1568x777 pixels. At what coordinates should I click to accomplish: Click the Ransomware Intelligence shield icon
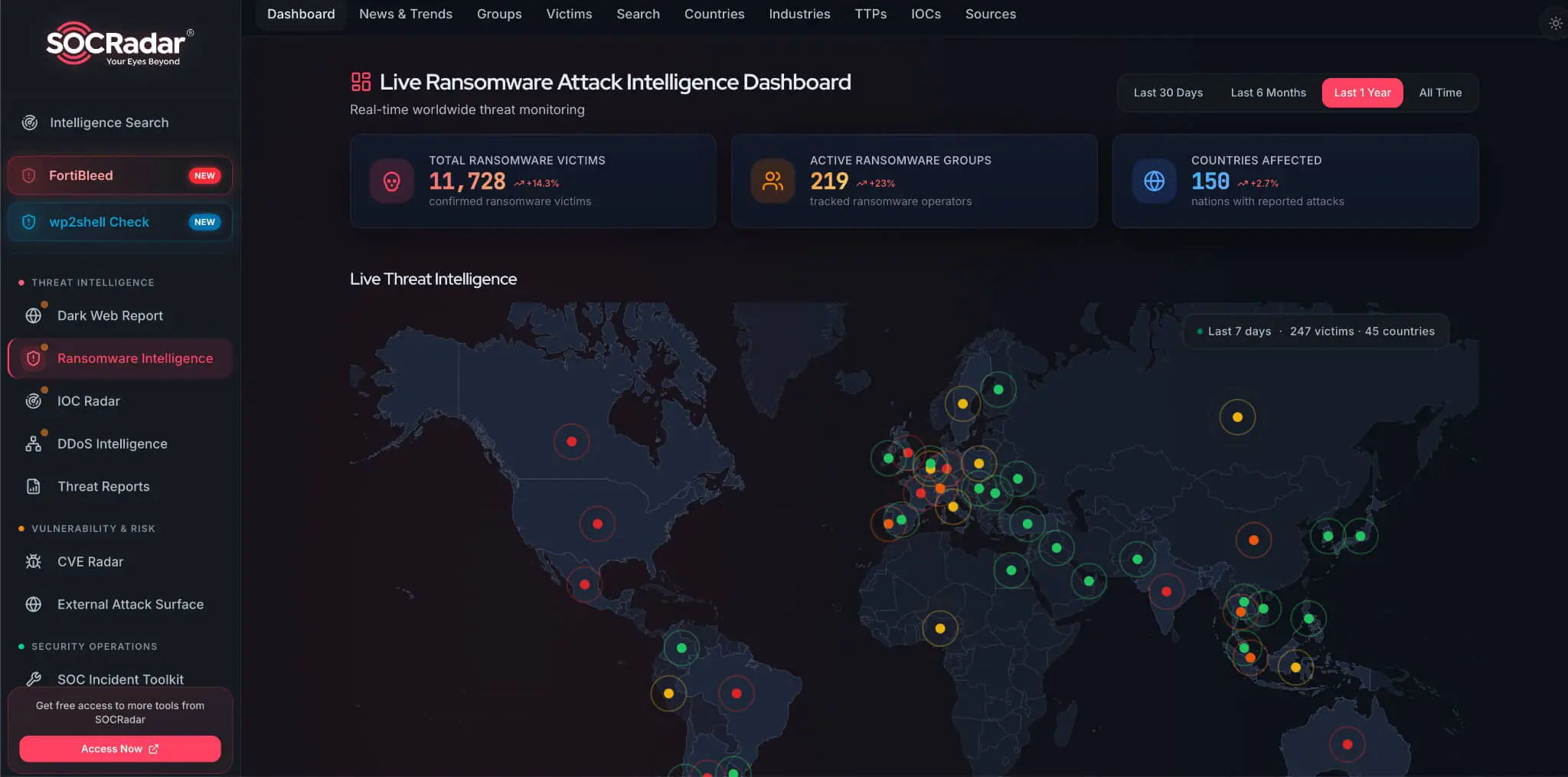(x=34, y=358)
